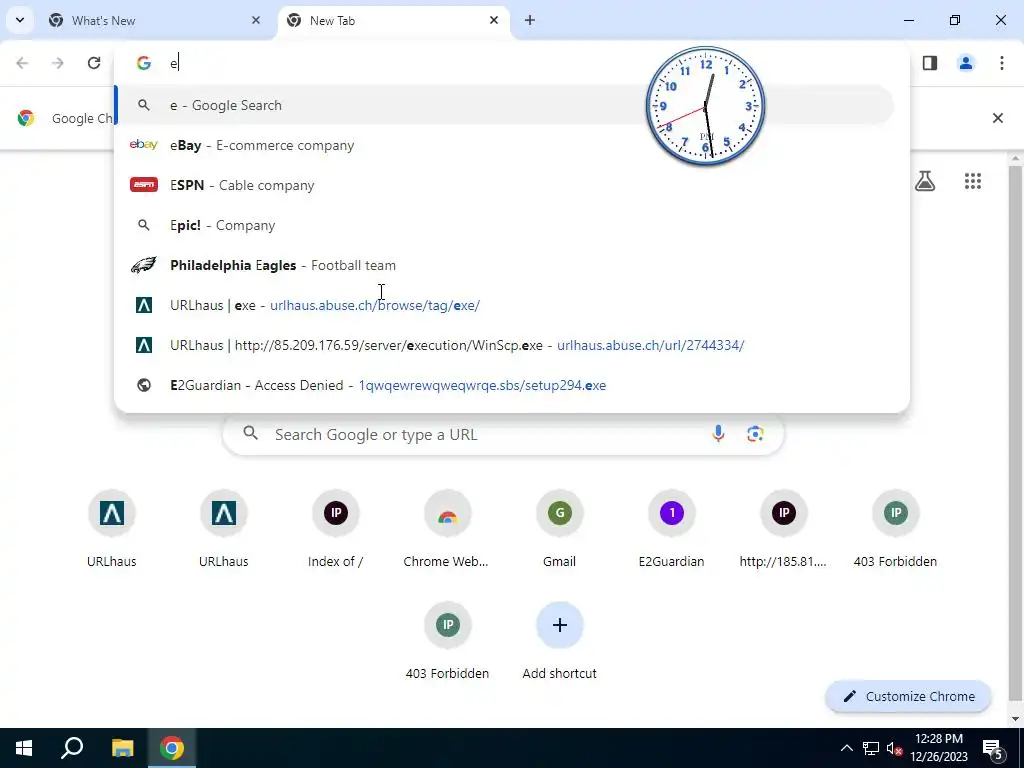Open the notification center icon

pyautogui.click(x=993, y=748)
